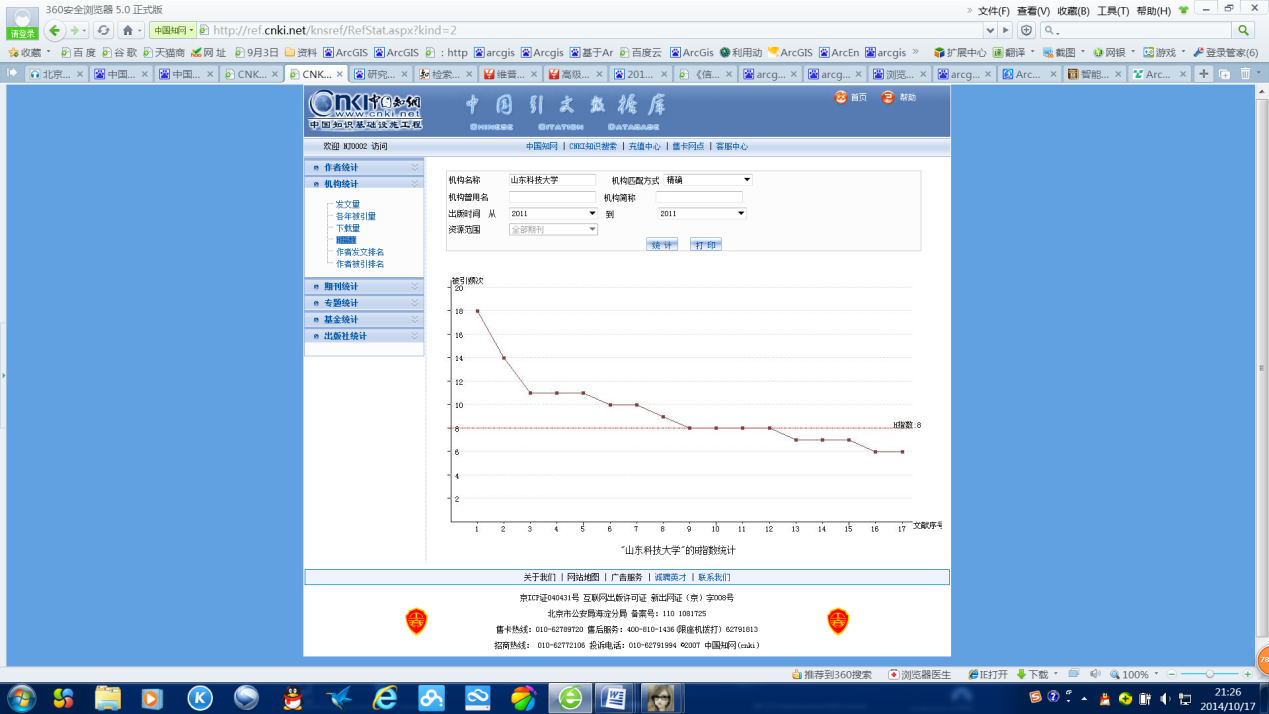This screenshot has height=714, width=1269.
Task: Open the 机构匹配方式 dropdown
Action: pos(708,180)
